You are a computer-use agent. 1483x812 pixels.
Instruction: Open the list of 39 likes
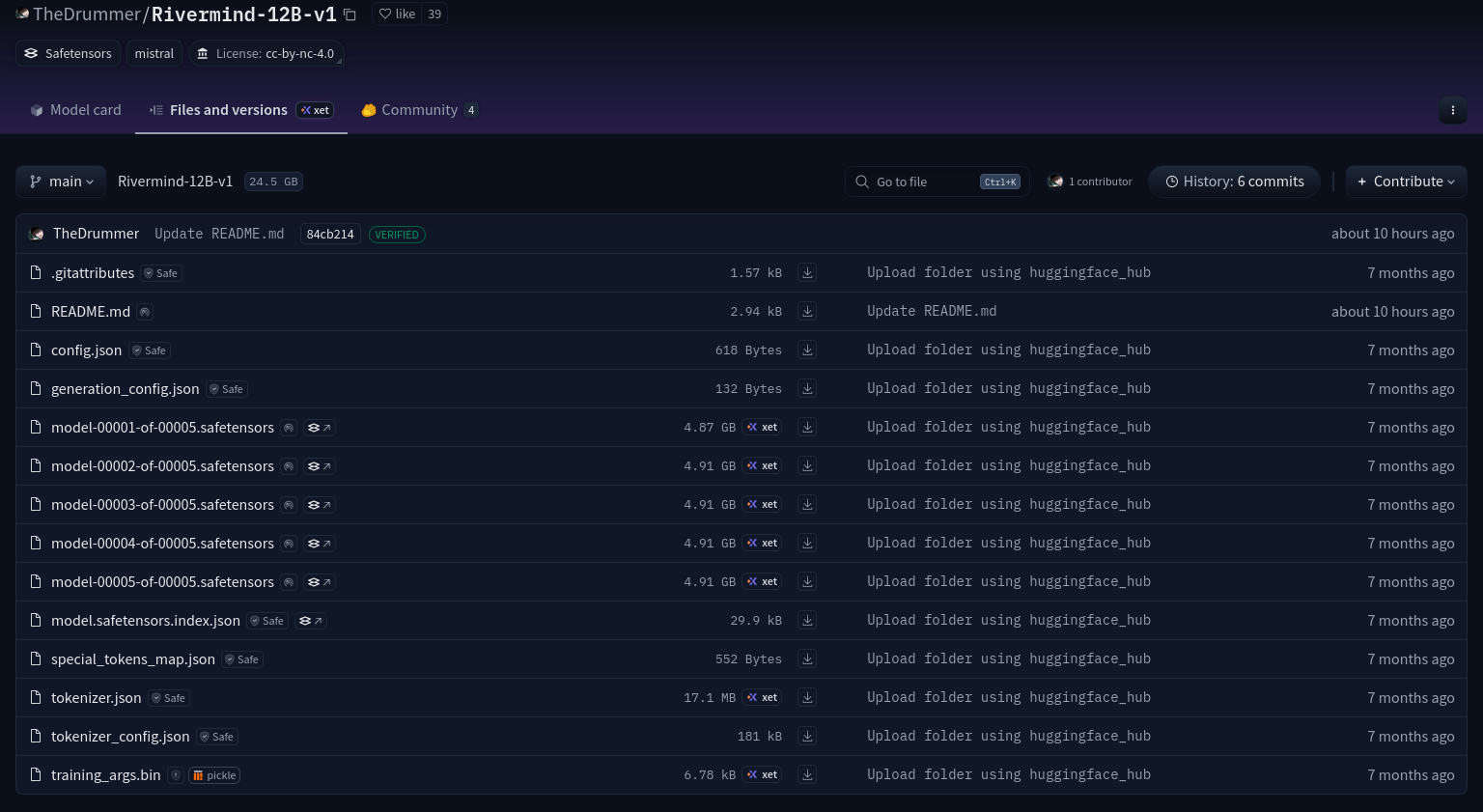coord(434,14)
